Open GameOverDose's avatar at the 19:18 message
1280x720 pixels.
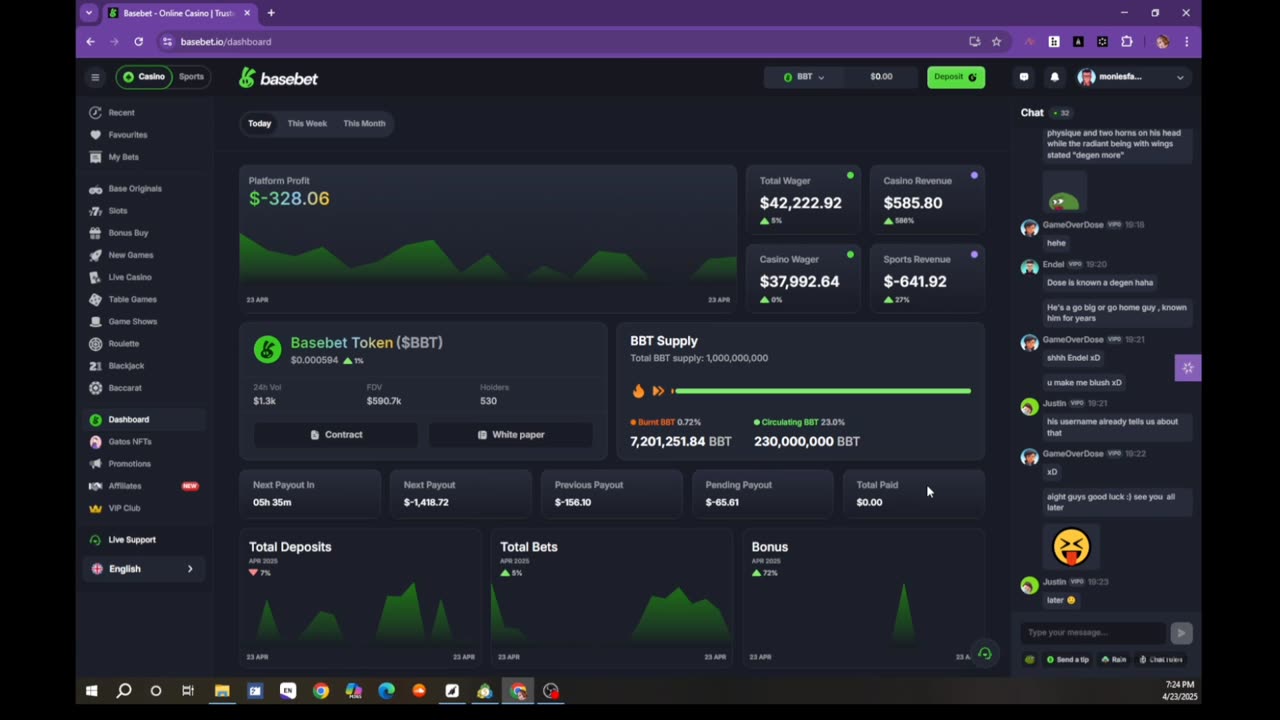pos(1029,228)
